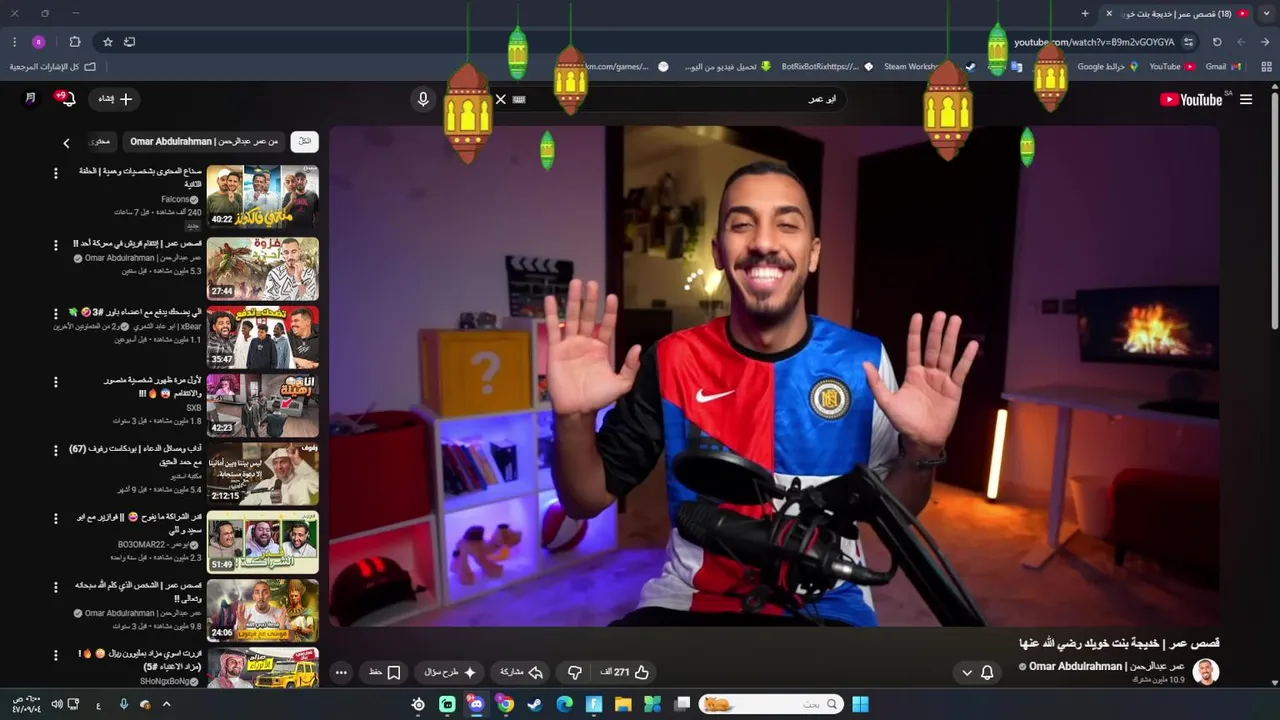Open options menu for podcast video
Viewport: 1280px width, 720px height.
[56, 450]
